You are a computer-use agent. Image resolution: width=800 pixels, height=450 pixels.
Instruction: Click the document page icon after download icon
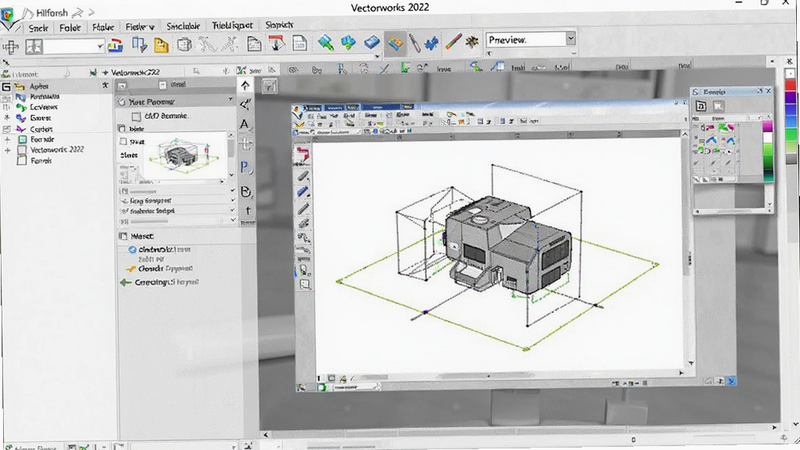(299, 43)
